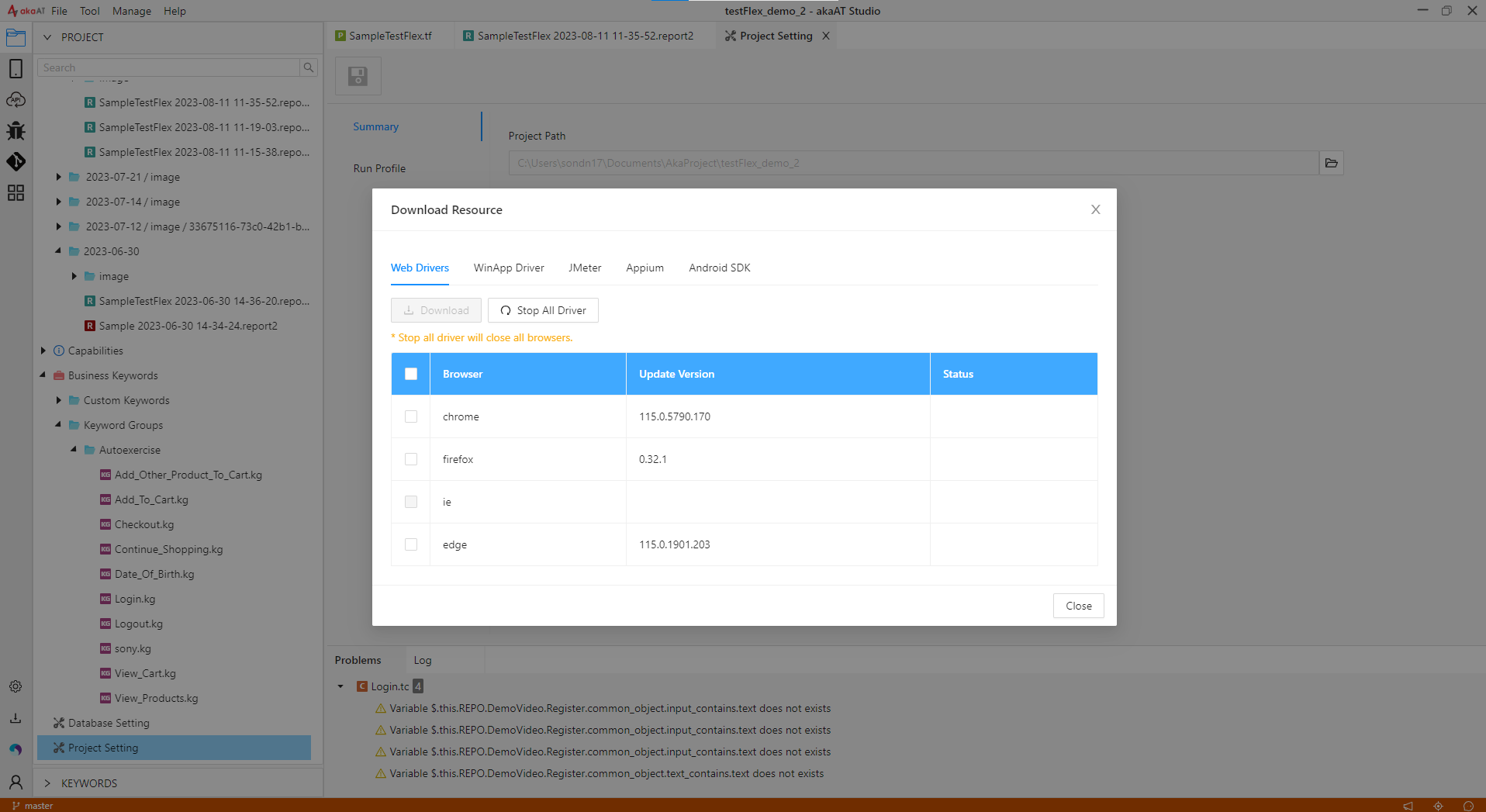Switch to the JMeter tab
The image size is (1486, 812).
click(585, 268)
